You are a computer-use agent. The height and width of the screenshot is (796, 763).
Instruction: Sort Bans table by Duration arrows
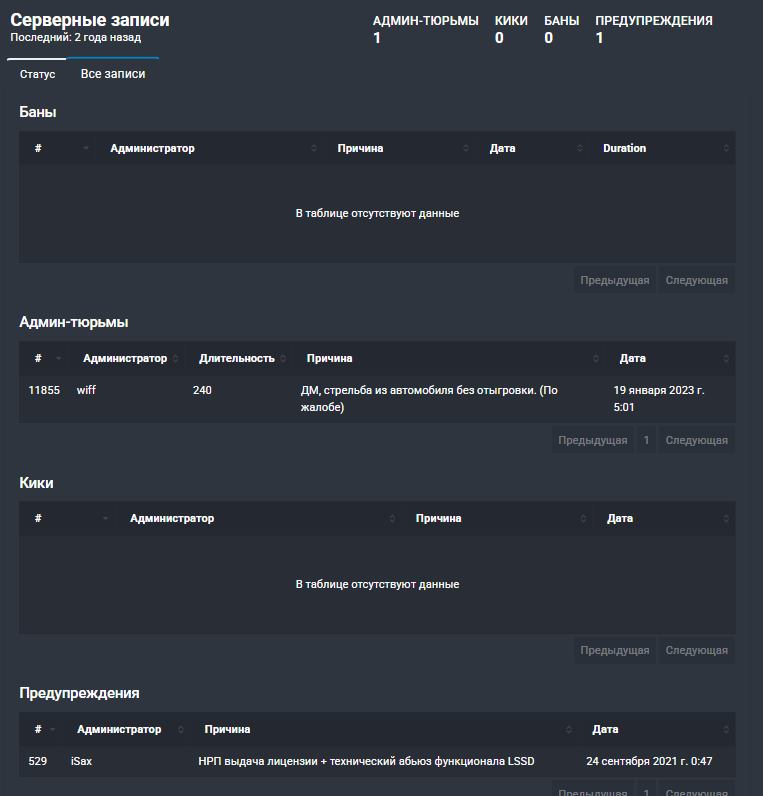726,148
